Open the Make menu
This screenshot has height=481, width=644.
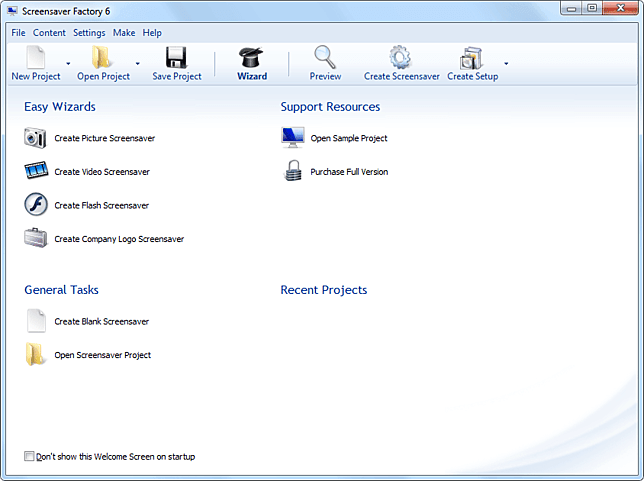124,33
